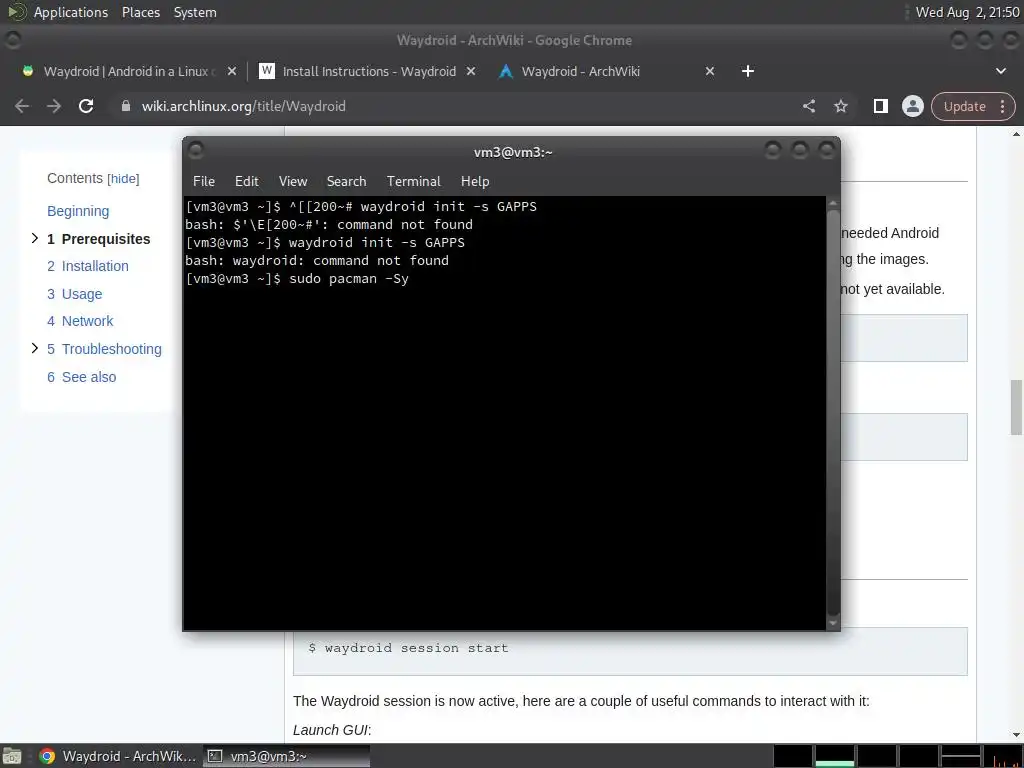Go to Troubleshooting section
Screen dimensions: 1024x768
point(104,349)
